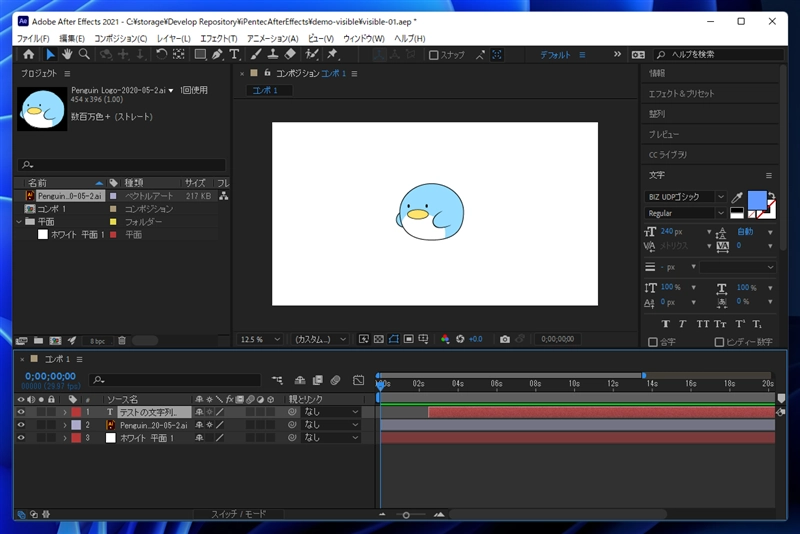This screenshot has width=800, height=534.
Task: Expand layer 3 ホワイト 平面 1 properties
Action: 65,438
